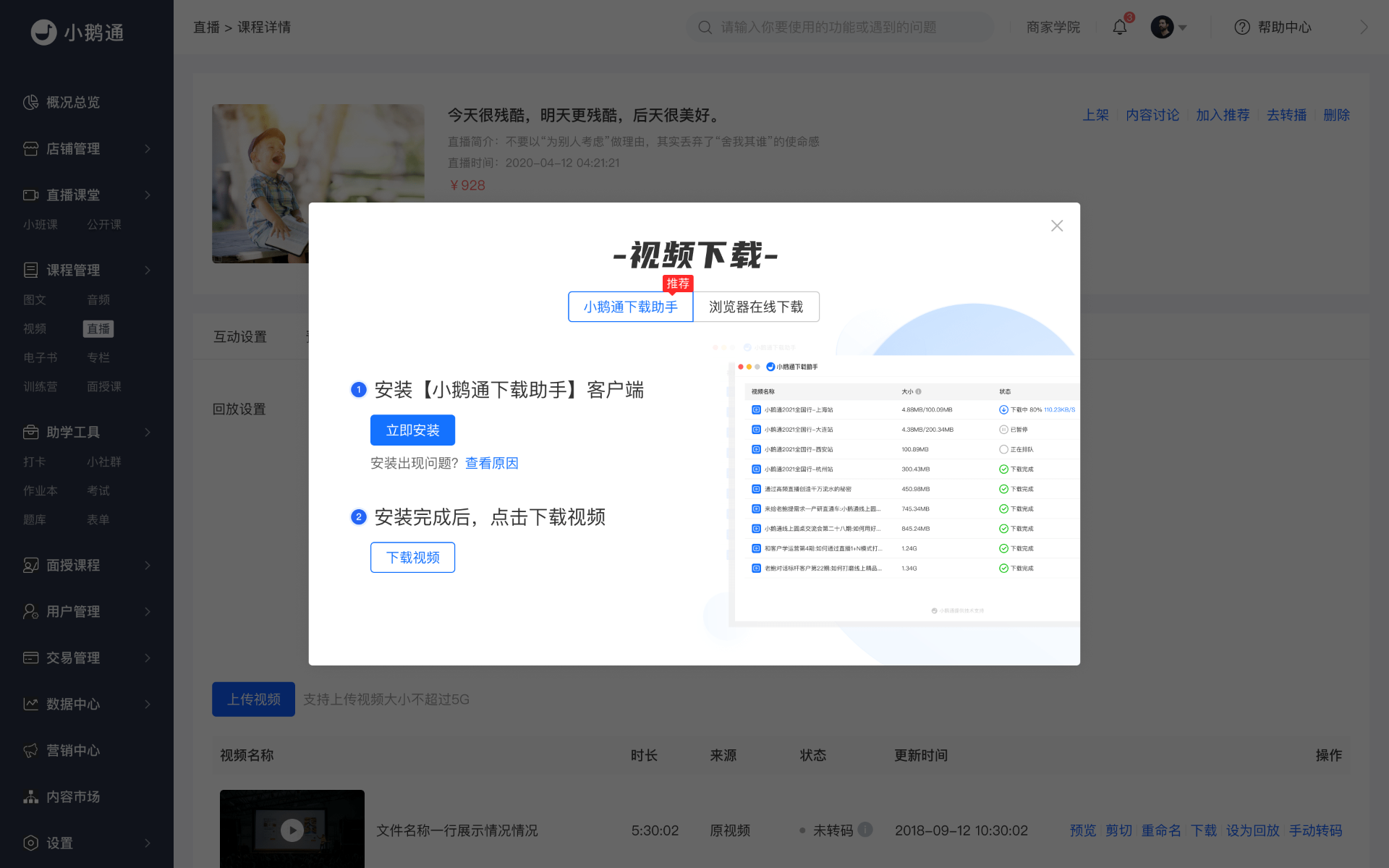Expand the 面授课程 chevron
The width and height of the screenshot is (1389, 868).
[x=148, y=565]
